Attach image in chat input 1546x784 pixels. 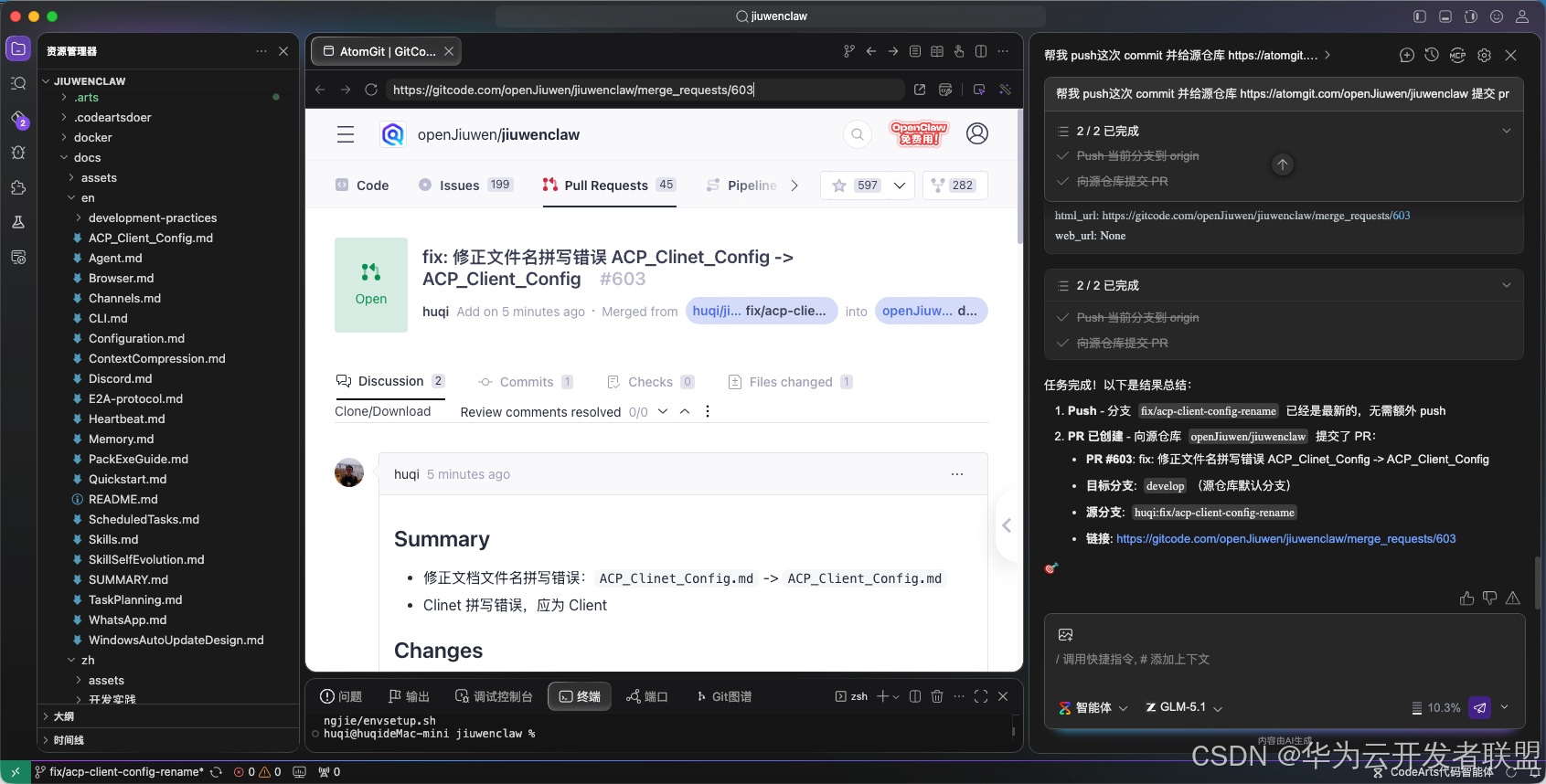1065,635
